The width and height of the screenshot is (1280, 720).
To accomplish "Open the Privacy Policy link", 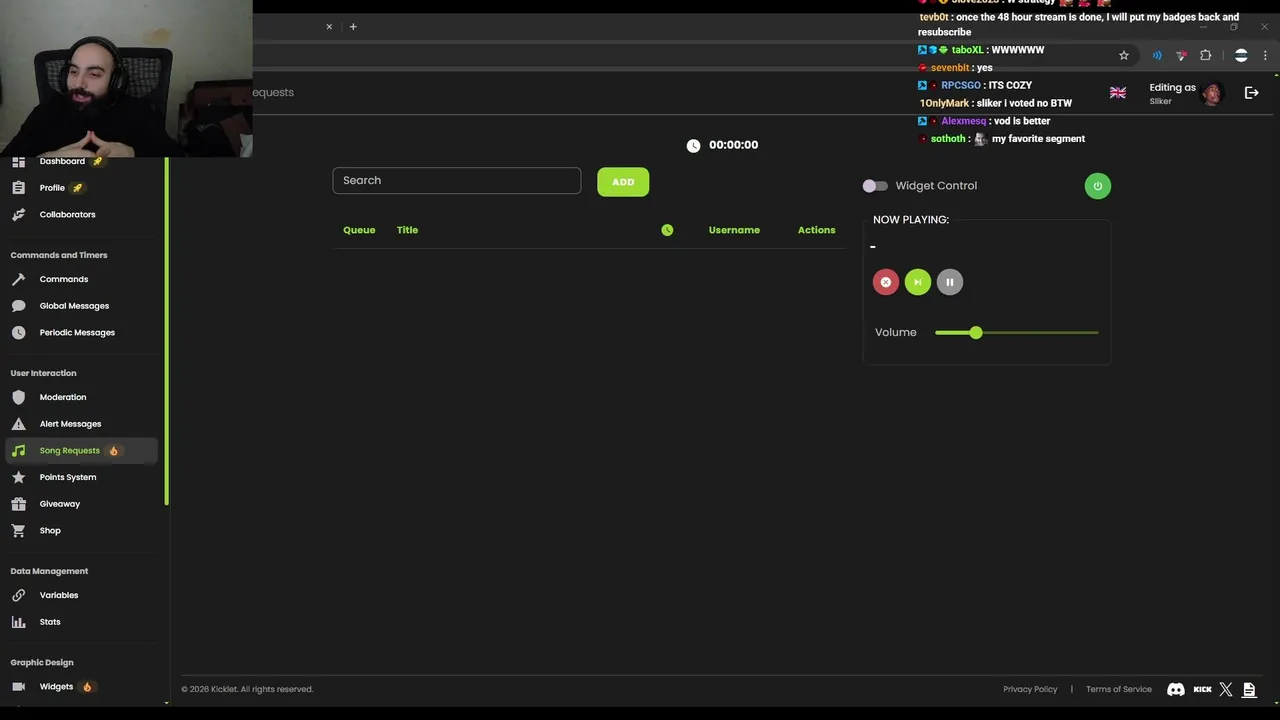I will [x=1030, y=689].
